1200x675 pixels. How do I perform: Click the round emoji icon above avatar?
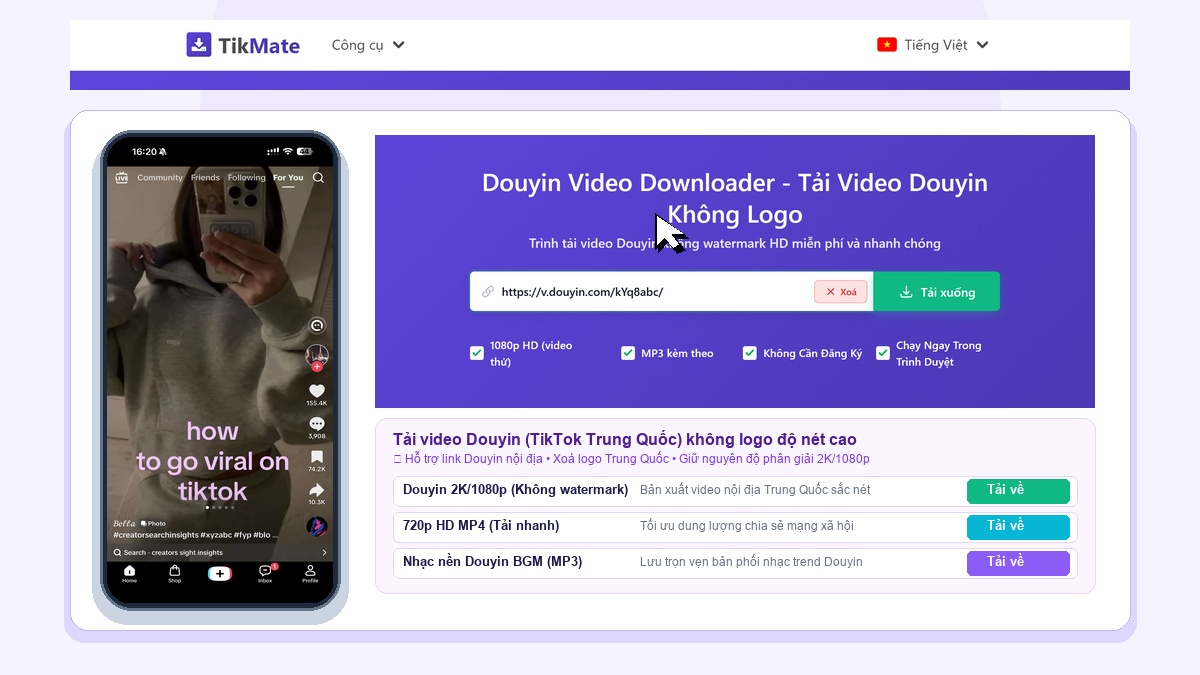tap(318, 325)
